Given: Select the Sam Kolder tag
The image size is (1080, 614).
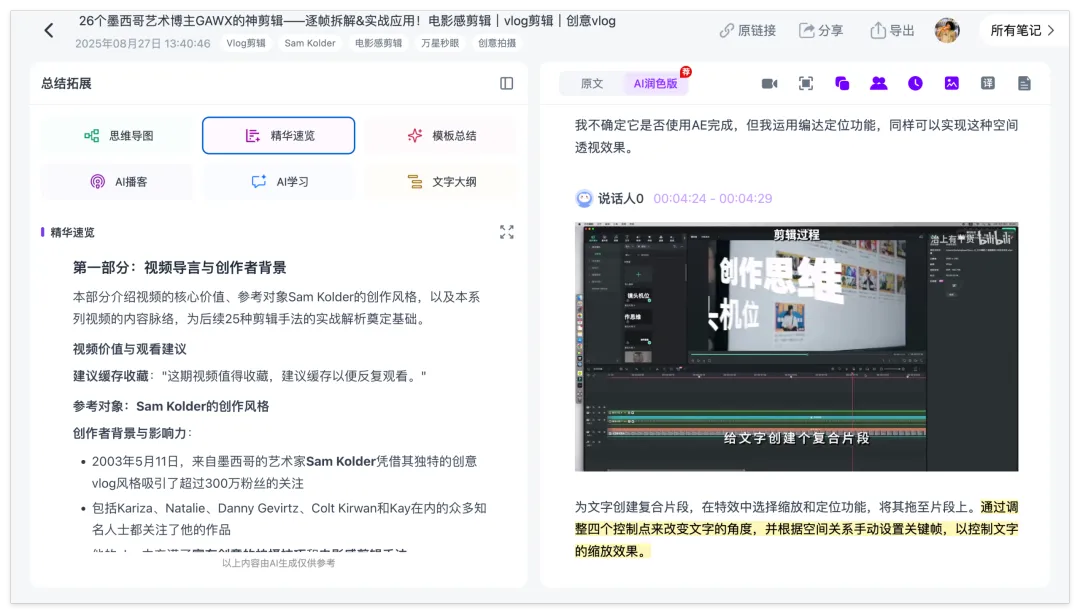Looking at the screenshot, I should [310, 43].
